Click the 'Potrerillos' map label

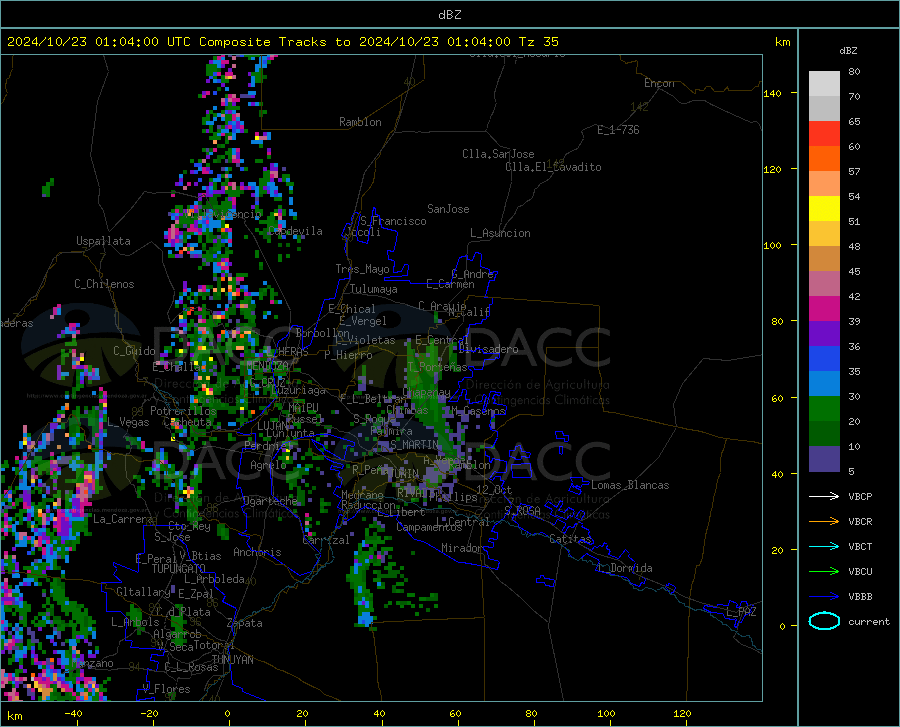(x=183, y=411)
